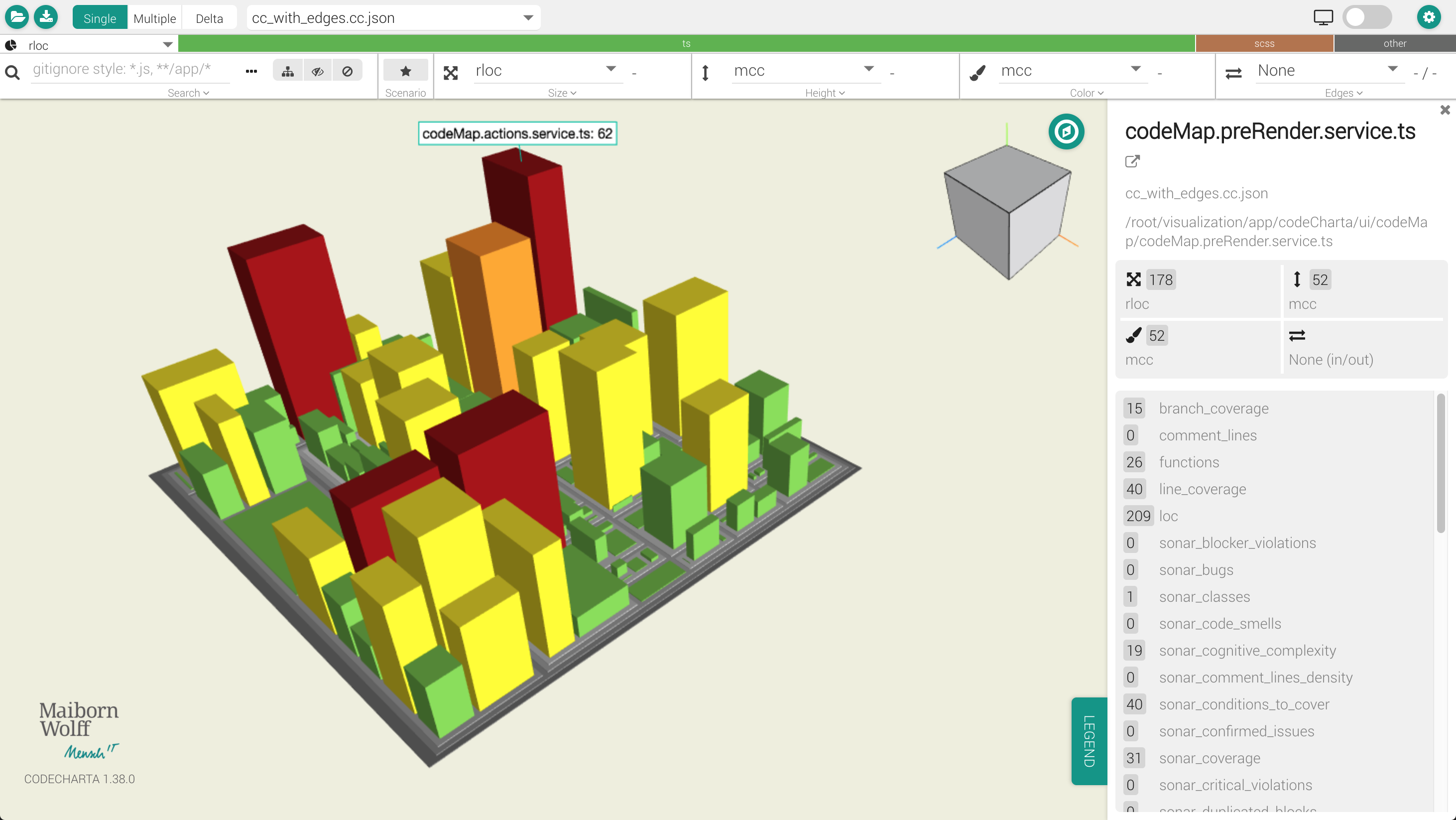Open the global settings gear icon
1456x820 pixels.
(1428, 17)
